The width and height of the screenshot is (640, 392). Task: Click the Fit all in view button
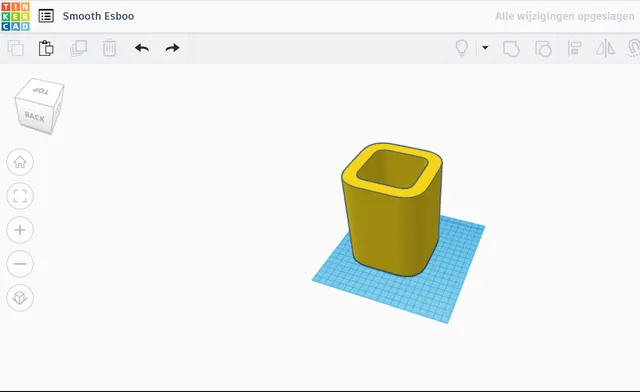coord(20,196)
